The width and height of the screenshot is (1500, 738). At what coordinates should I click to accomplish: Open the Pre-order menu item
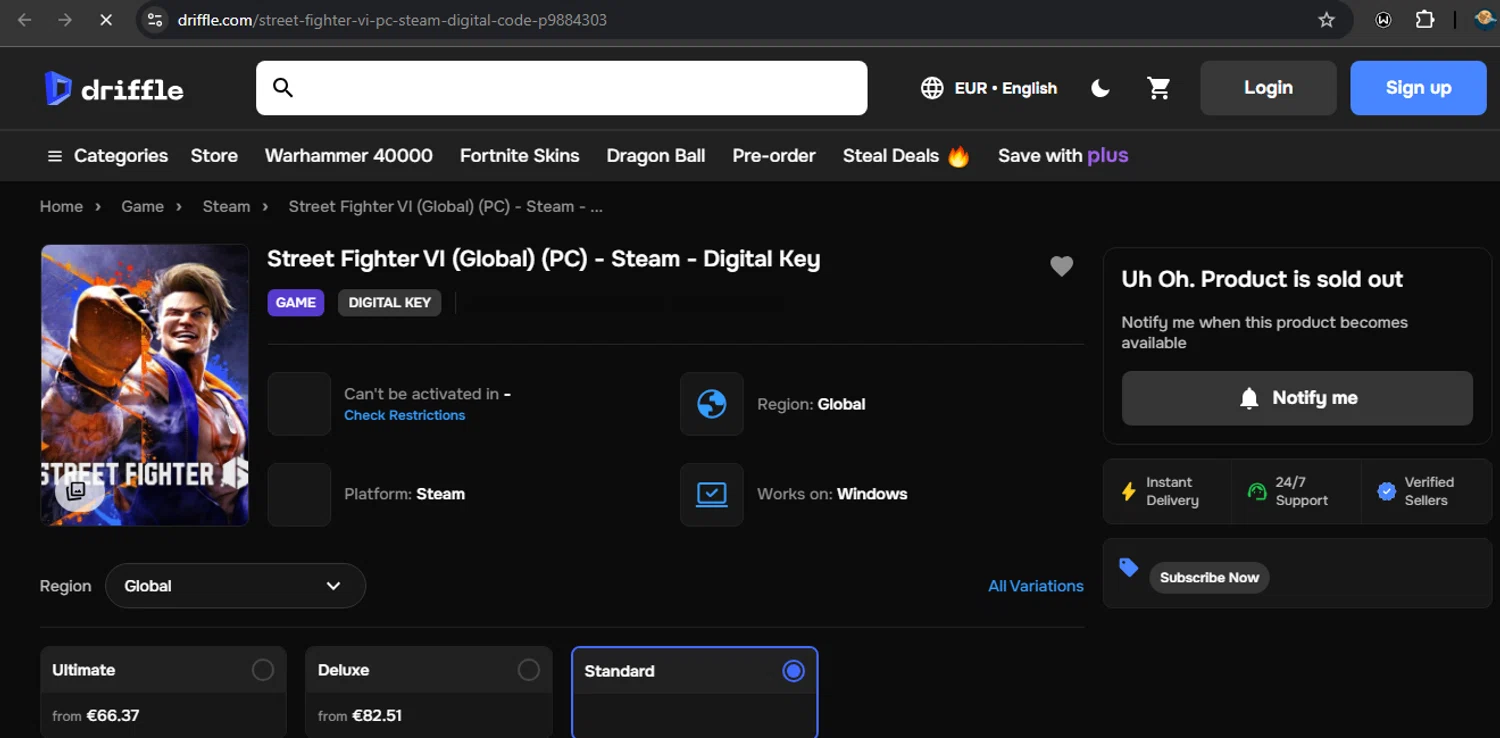tap(773, 156)
